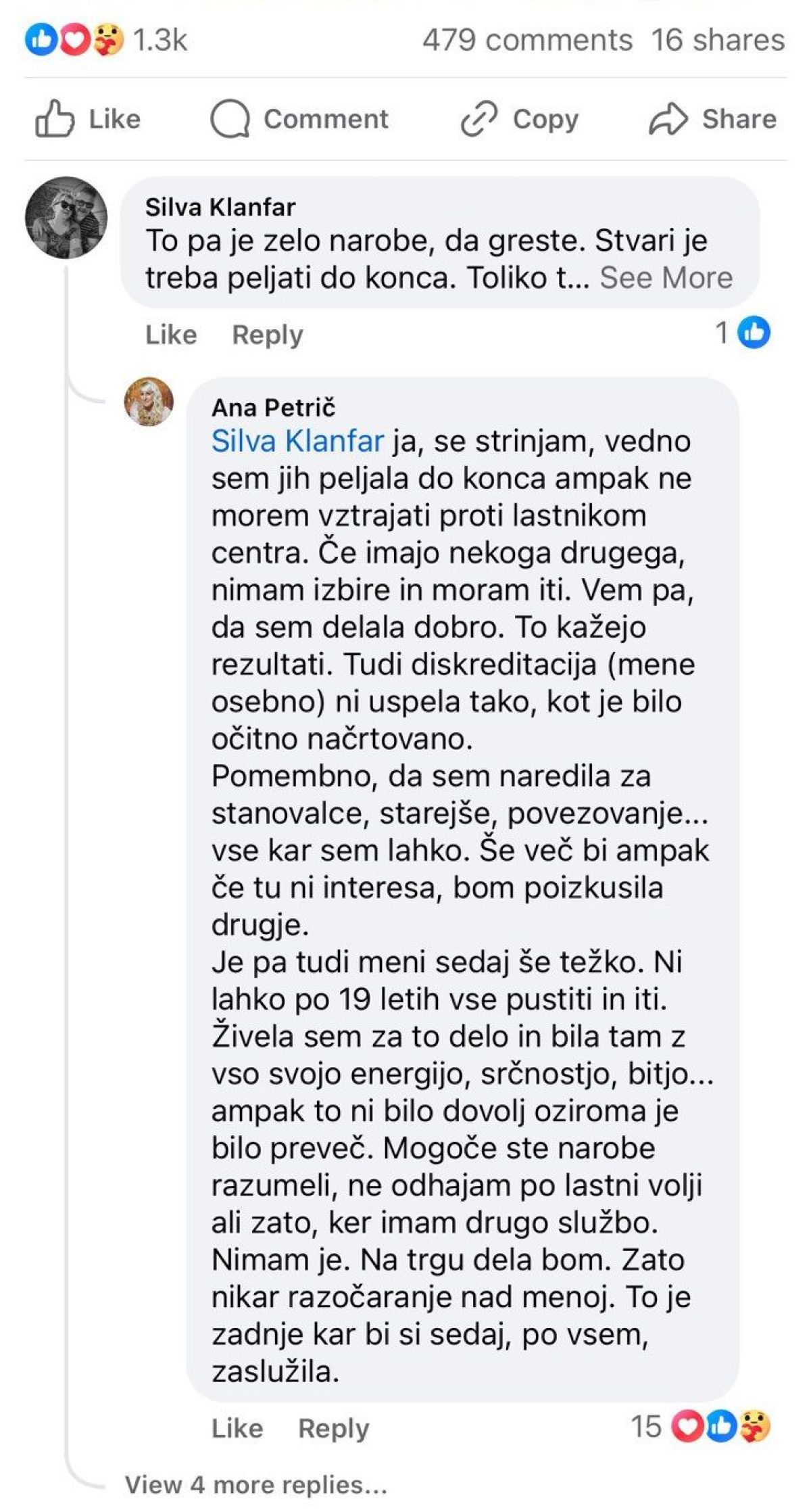Like Ana Petrič's reply
Viewport: 811px width, 1512px height.
(x=237, y=1428)
